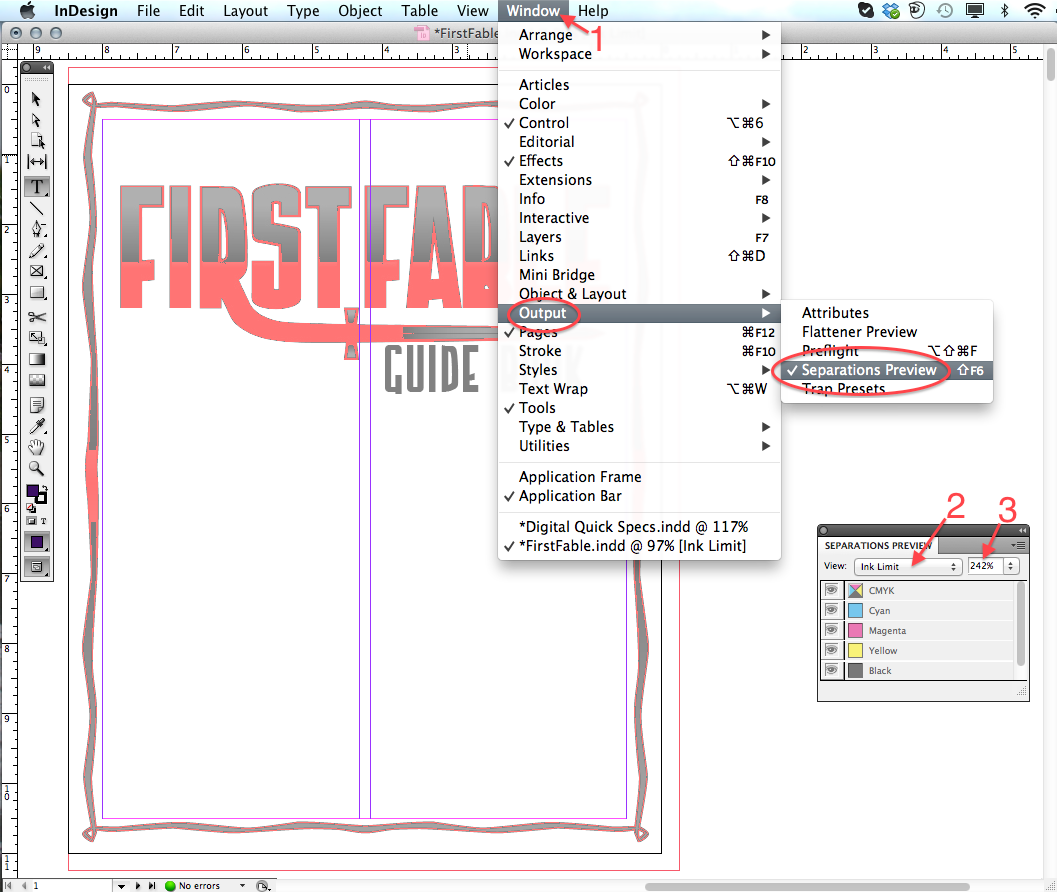Image resolution: width=1057 pixels, height=892 pixels.
Task: Pick the Scissors tool
Action: point(37,317)
